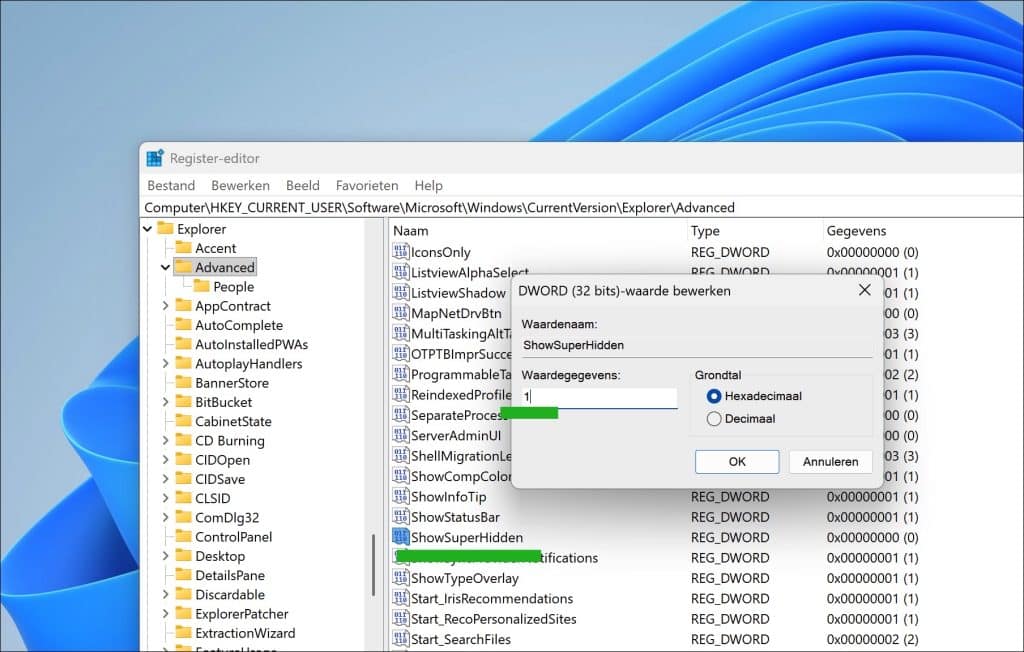Click the registry path address bar
This screenshot has width=1024, height=652.
pos(581,208)
